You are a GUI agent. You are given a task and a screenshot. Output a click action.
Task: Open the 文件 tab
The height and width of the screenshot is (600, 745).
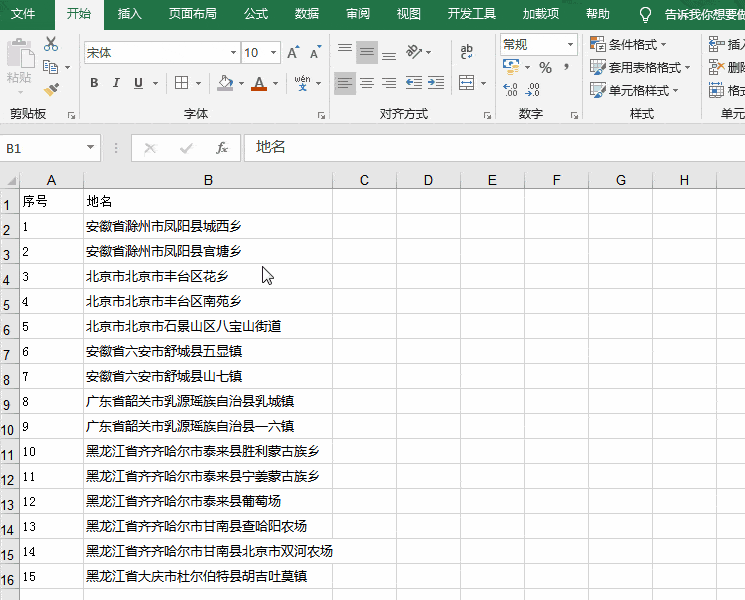tap(23, 14)
